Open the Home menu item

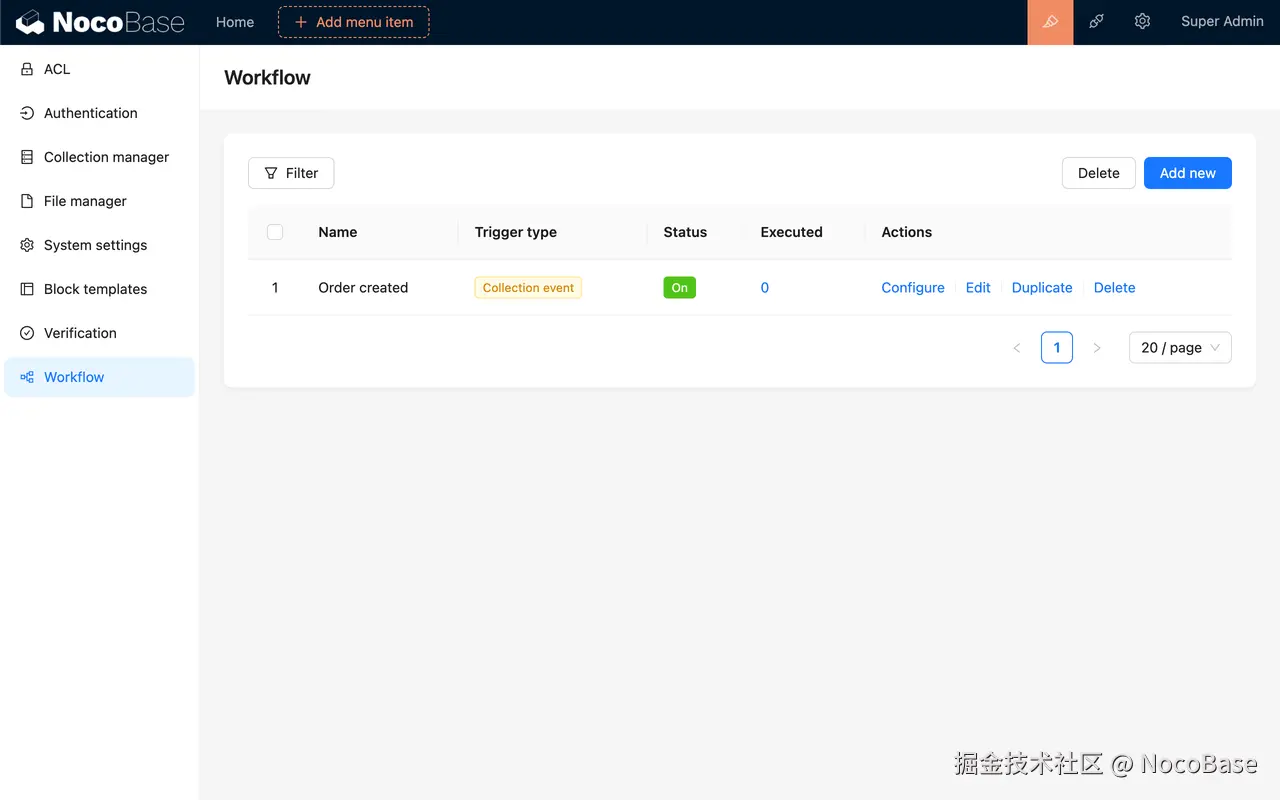click(x=235, y=22)
